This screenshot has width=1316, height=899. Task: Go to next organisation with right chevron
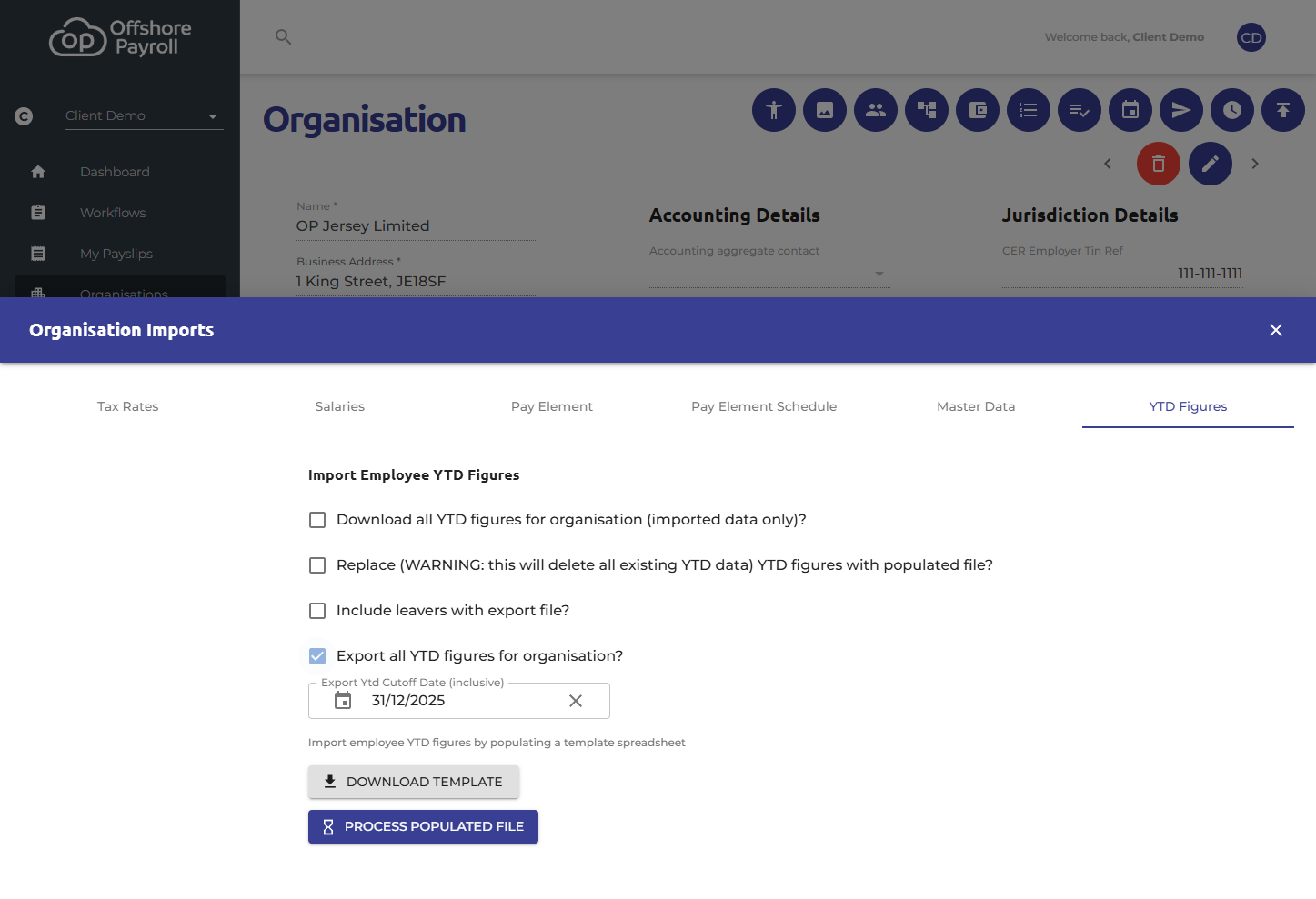tap(1255, 164)
